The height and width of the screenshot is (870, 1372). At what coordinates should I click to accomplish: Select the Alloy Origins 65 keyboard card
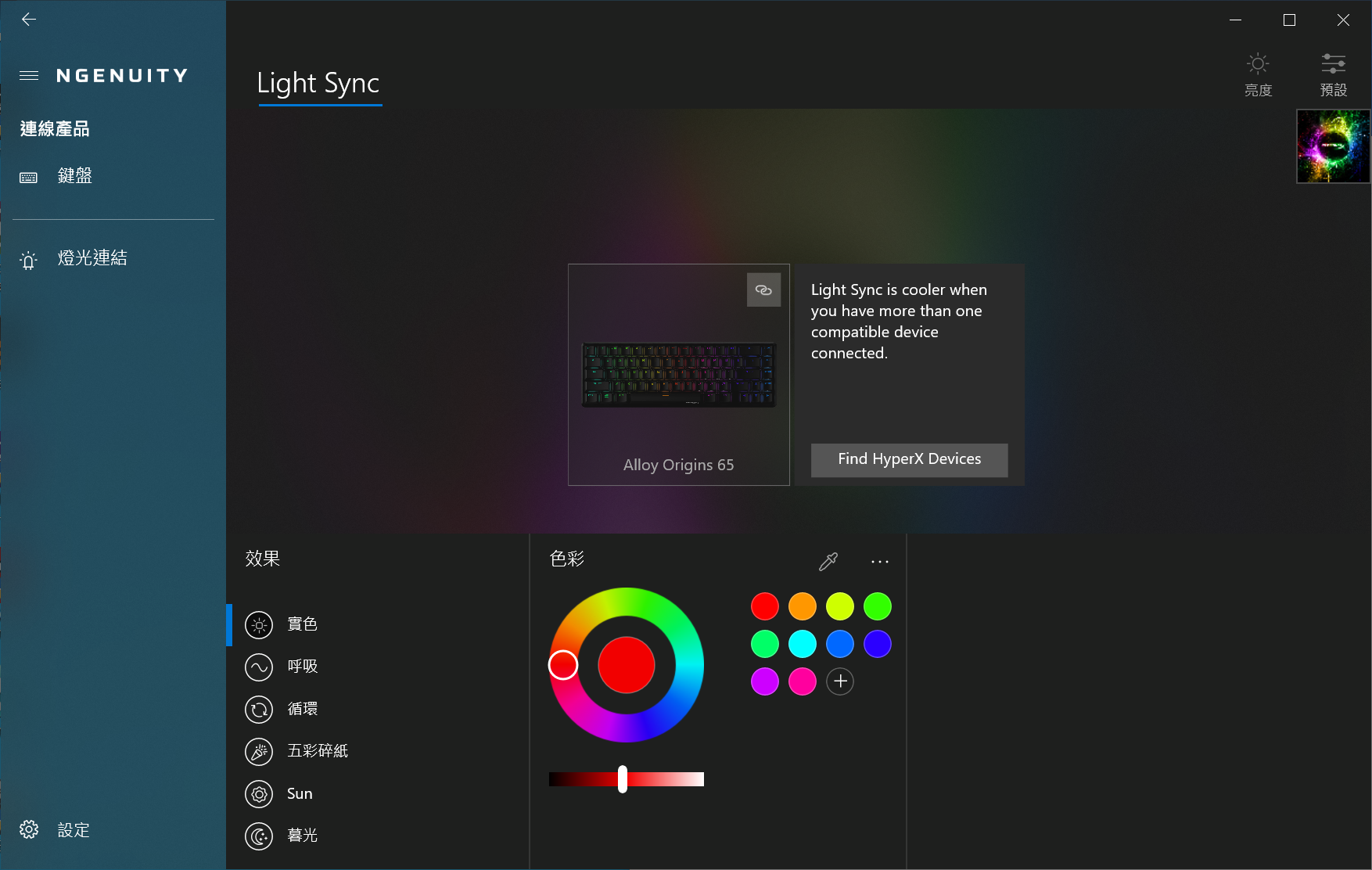point(679,375)
